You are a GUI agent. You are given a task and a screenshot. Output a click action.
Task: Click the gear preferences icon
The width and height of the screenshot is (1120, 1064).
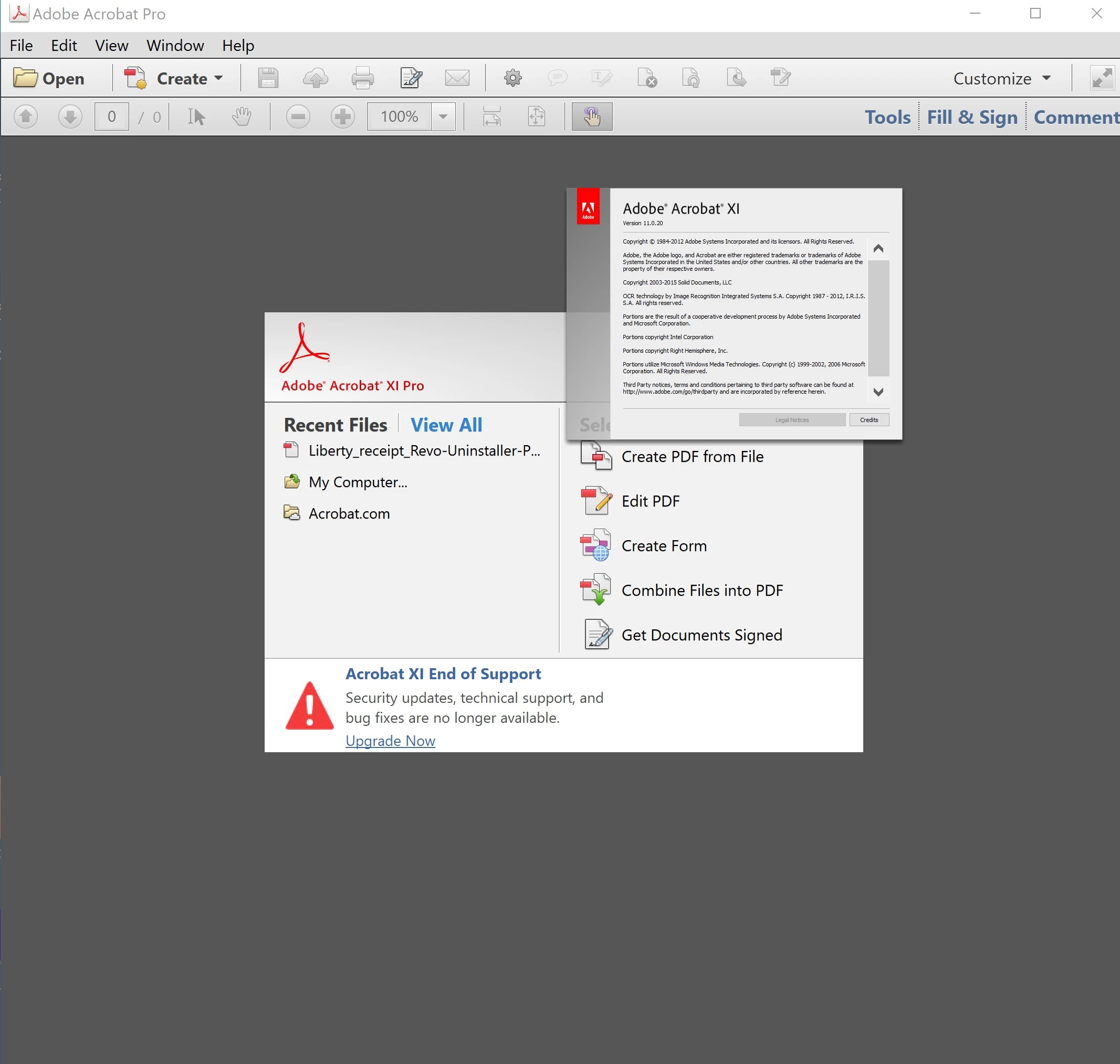(x=512, y=78)
